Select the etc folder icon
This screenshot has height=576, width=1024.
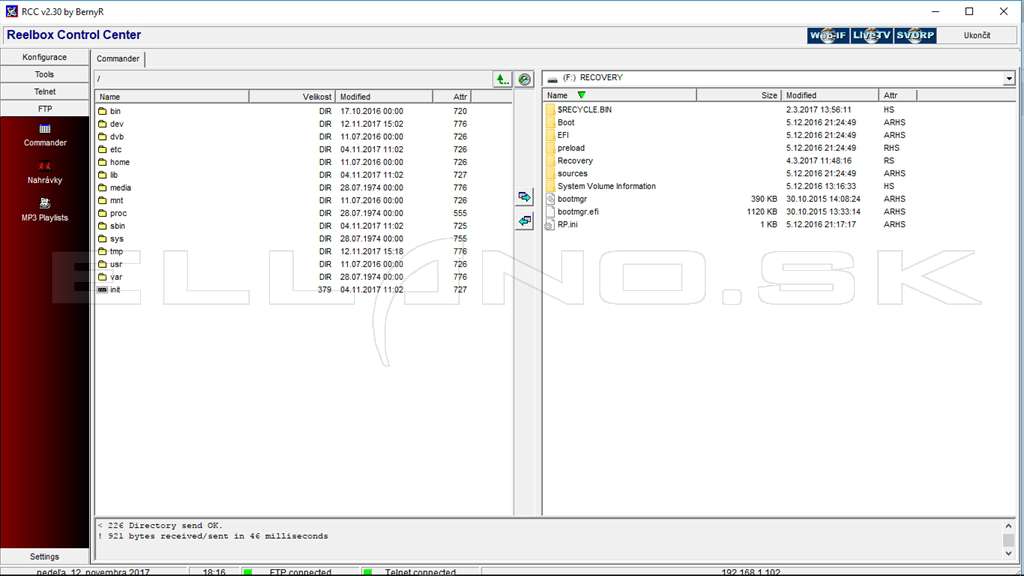point(103,149)
